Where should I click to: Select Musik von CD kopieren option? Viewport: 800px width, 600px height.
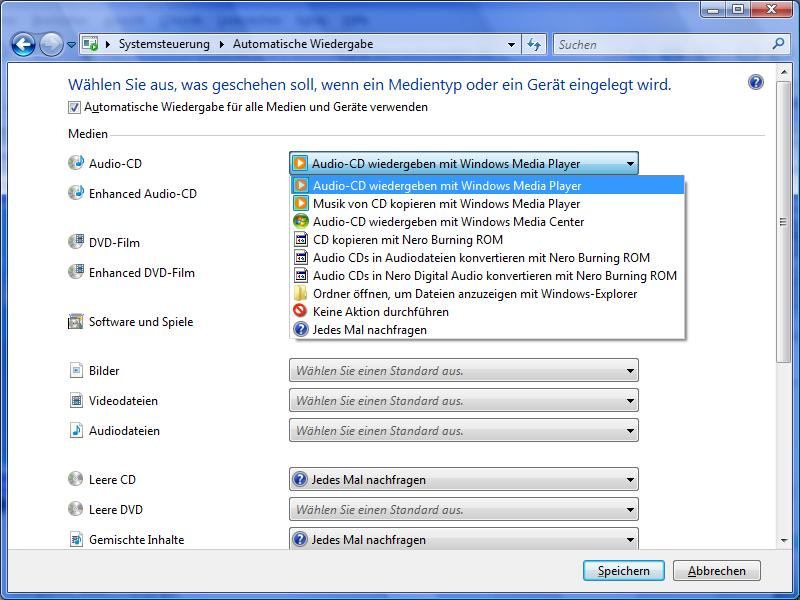(487, 204)
